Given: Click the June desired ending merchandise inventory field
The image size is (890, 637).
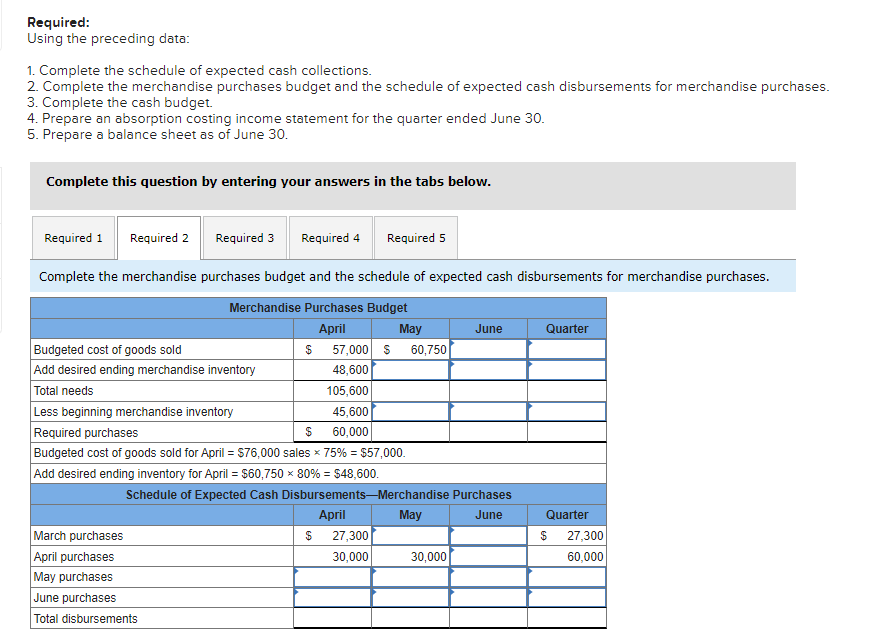Looking at the screenshot, I should tap(488, 369).
